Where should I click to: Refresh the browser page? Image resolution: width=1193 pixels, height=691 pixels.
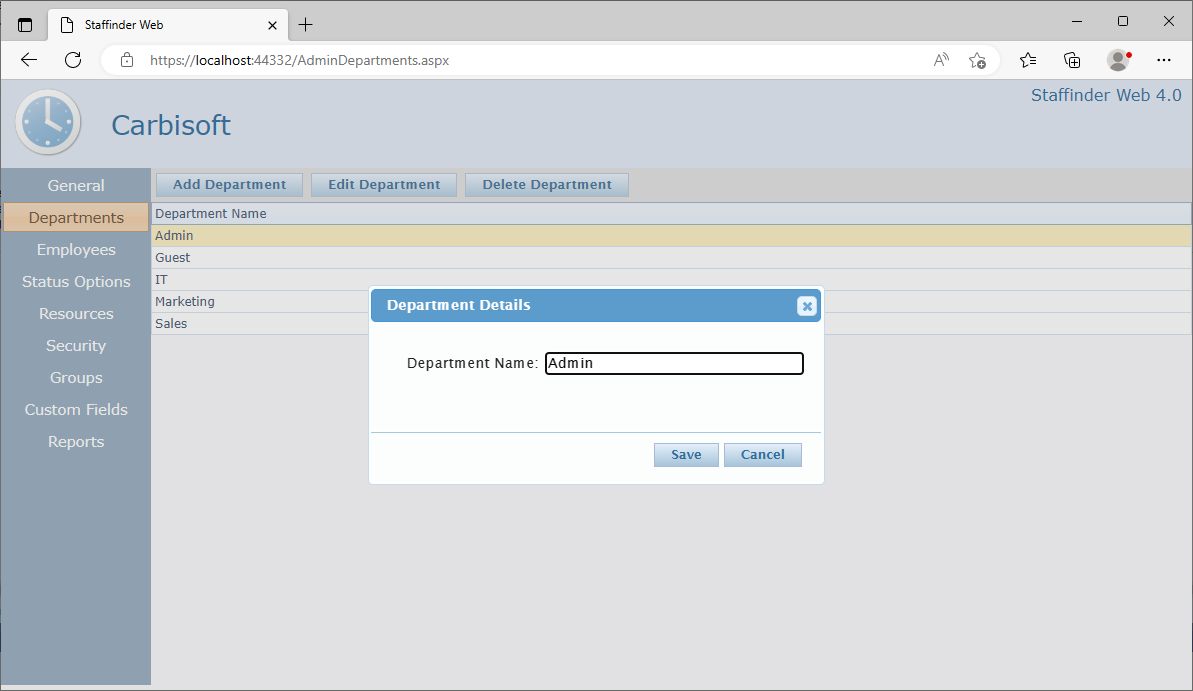(x=73, y=60)
